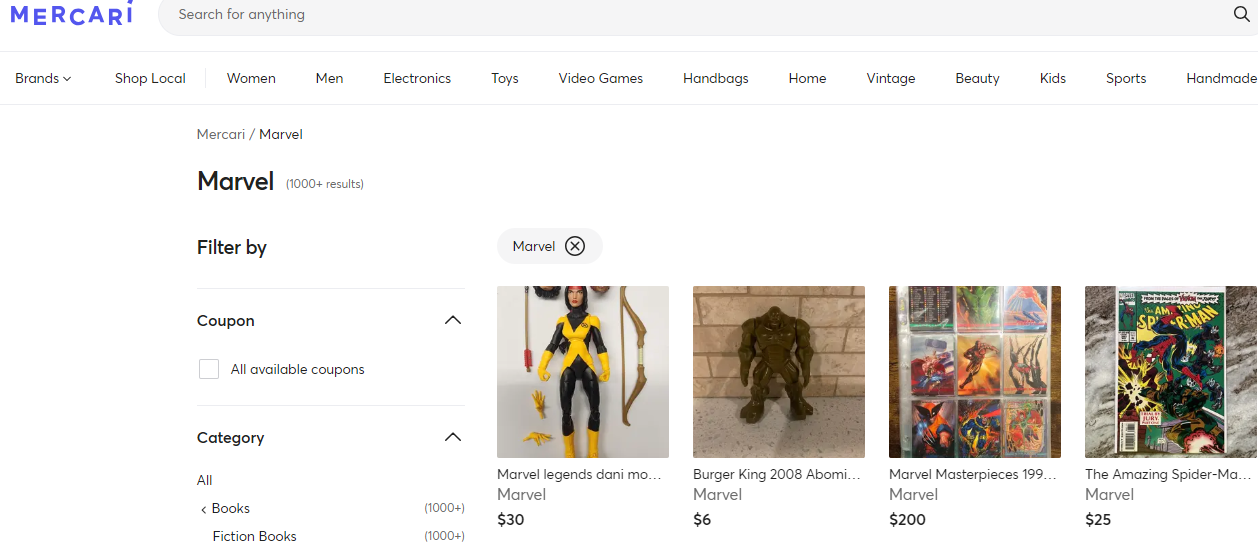Open the Kids category
1258x548 pixels.
1053,78
